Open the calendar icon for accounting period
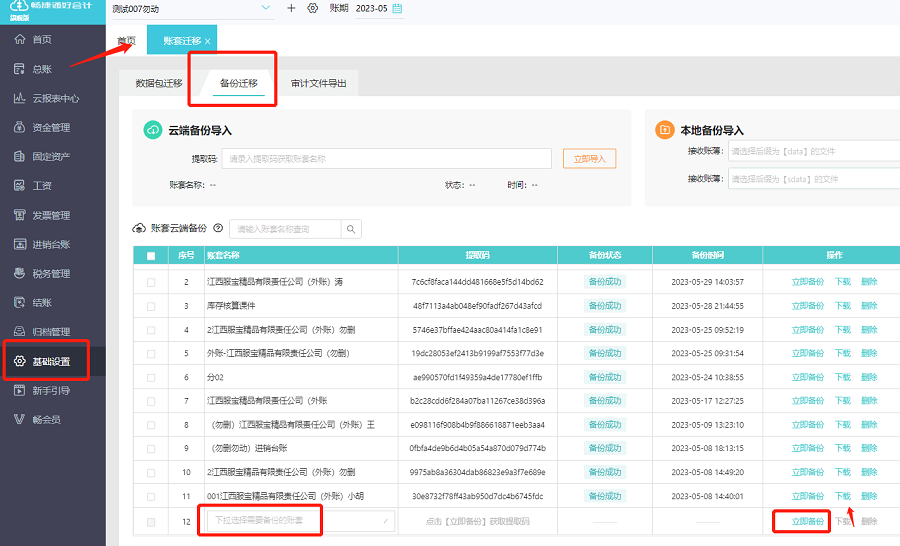Screen dimensions: 900x546 [x=397, y=8]
